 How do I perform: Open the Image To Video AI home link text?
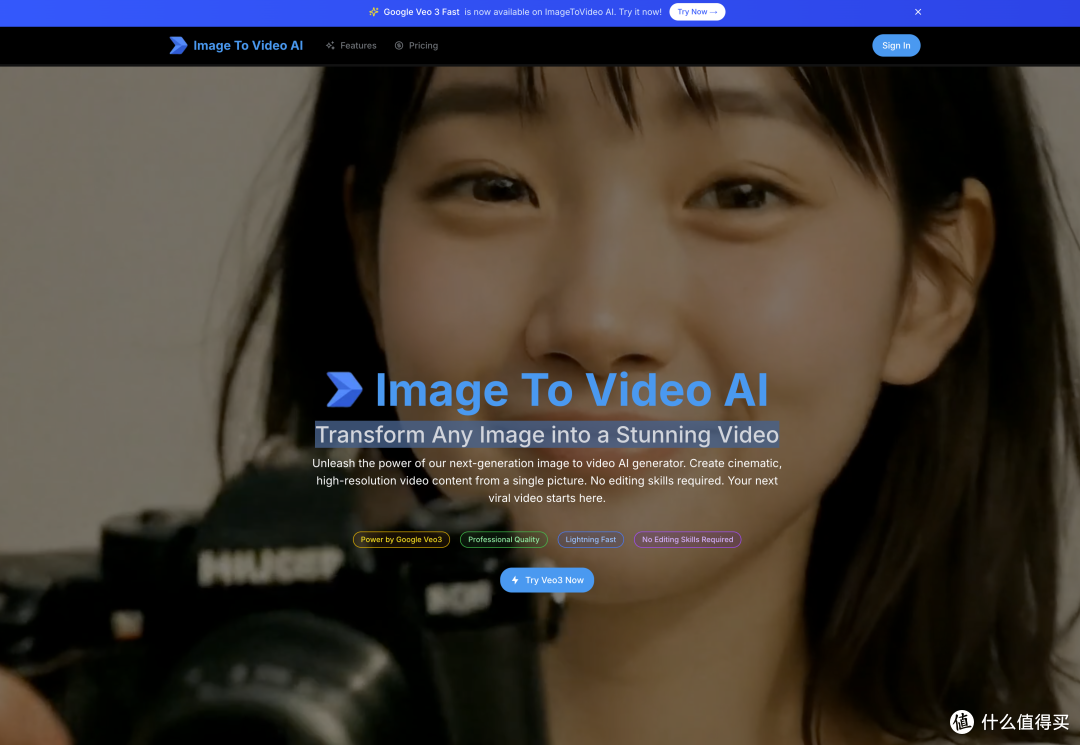248,45
